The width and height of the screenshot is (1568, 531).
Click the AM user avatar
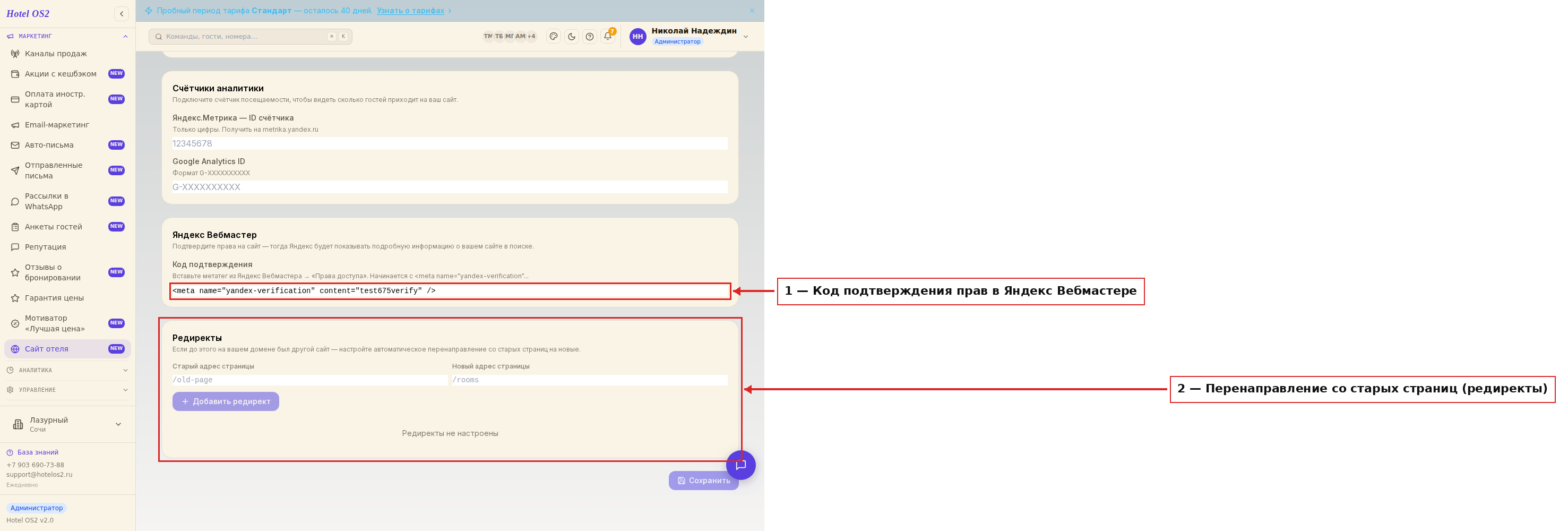(x=520, y=37)
